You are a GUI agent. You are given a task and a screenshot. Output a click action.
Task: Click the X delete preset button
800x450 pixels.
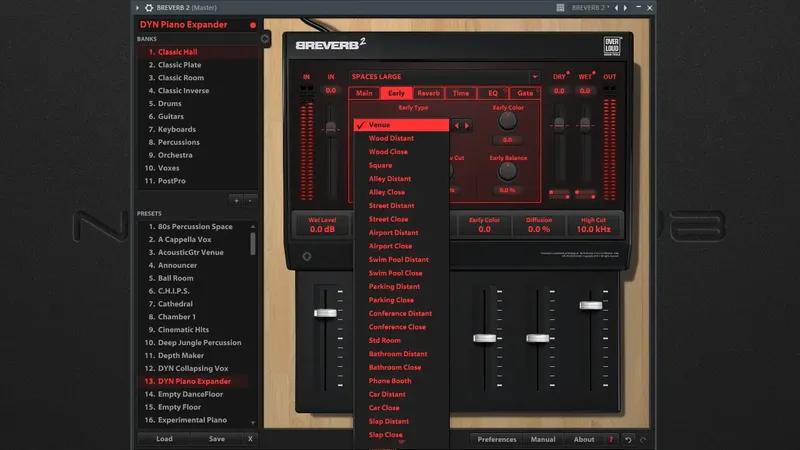(250, 439)
